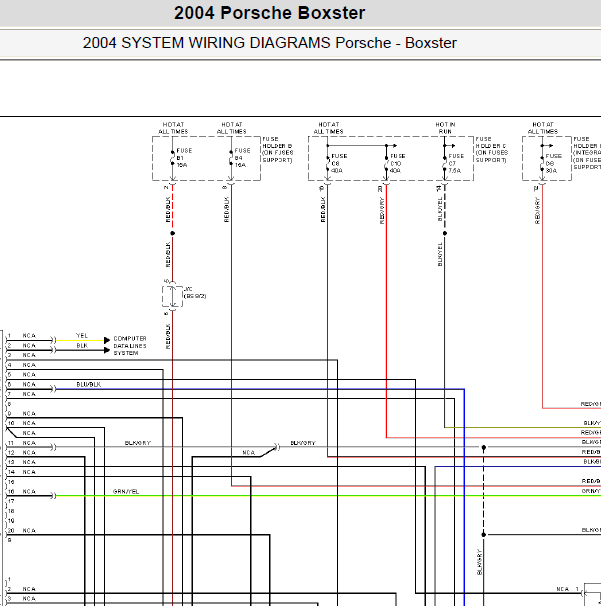Click 'HOT AT ALL TIMES' above fuse B1
Image resolution: width=601 pixels, height=606 pixels.
(173, 128)
